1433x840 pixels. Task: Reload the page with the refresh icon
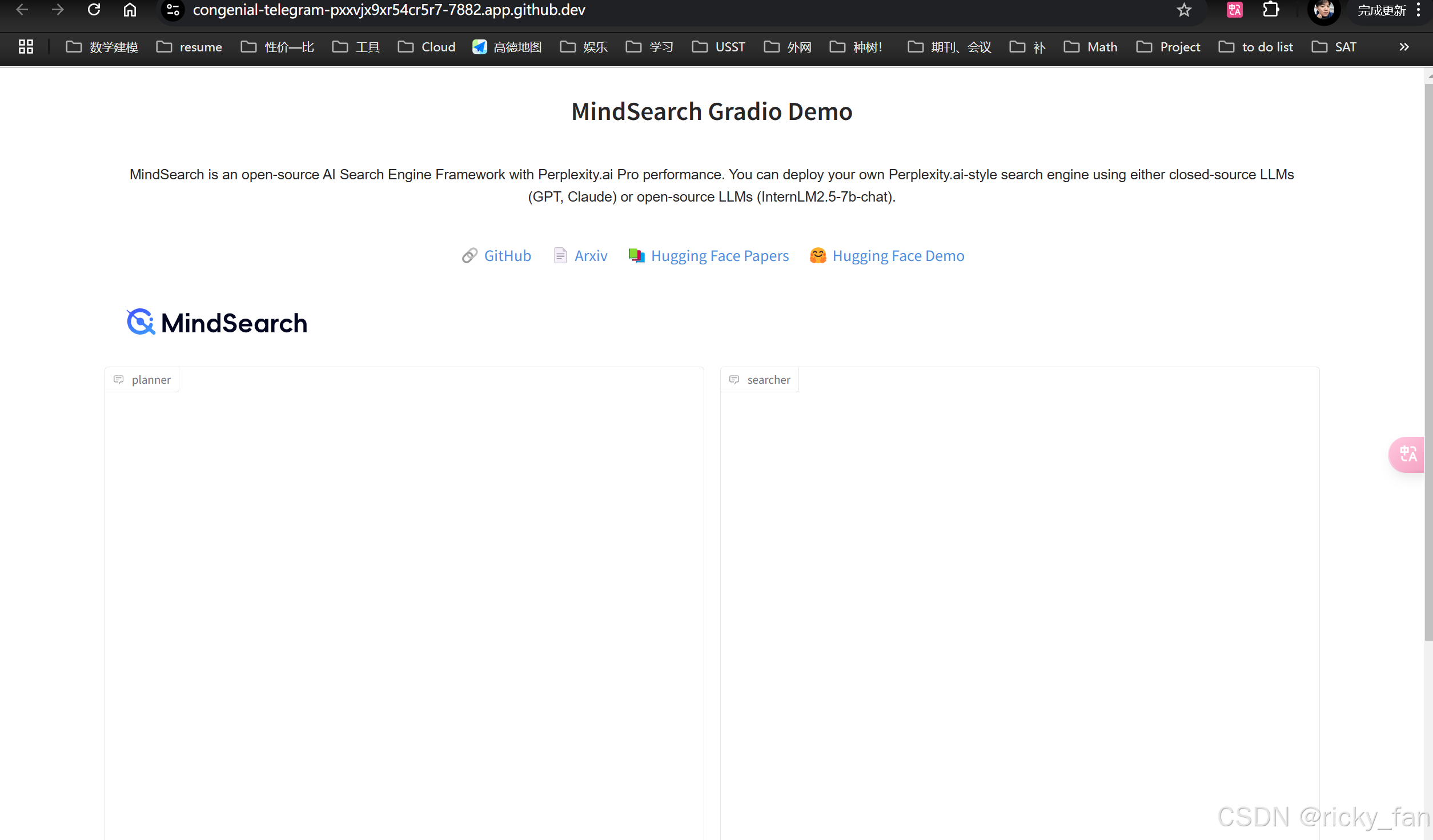coord(94,10)
